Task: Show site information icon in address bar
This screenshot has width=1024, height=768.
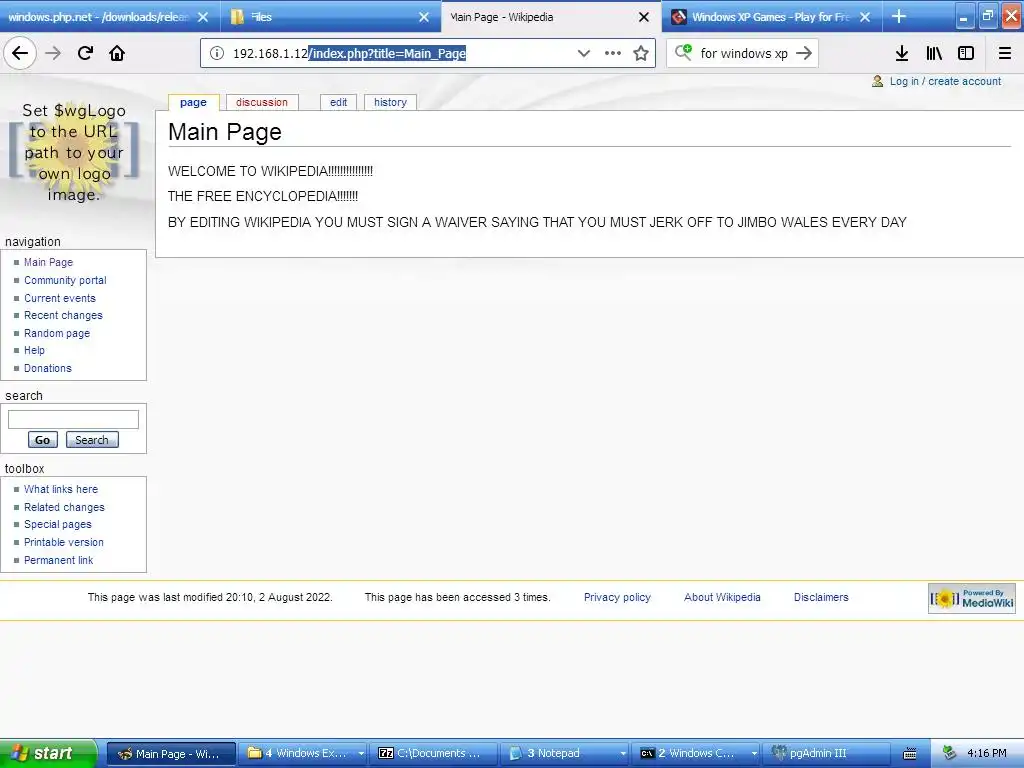Action: tap(217, 53)
